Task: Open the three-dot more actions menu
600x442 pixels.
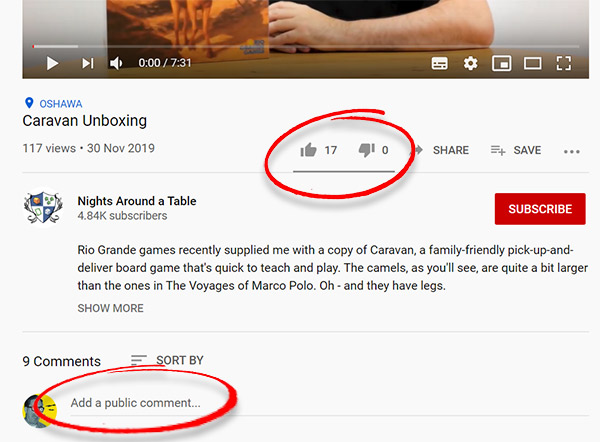Action: pyautogui.click(x=572, y=152)
